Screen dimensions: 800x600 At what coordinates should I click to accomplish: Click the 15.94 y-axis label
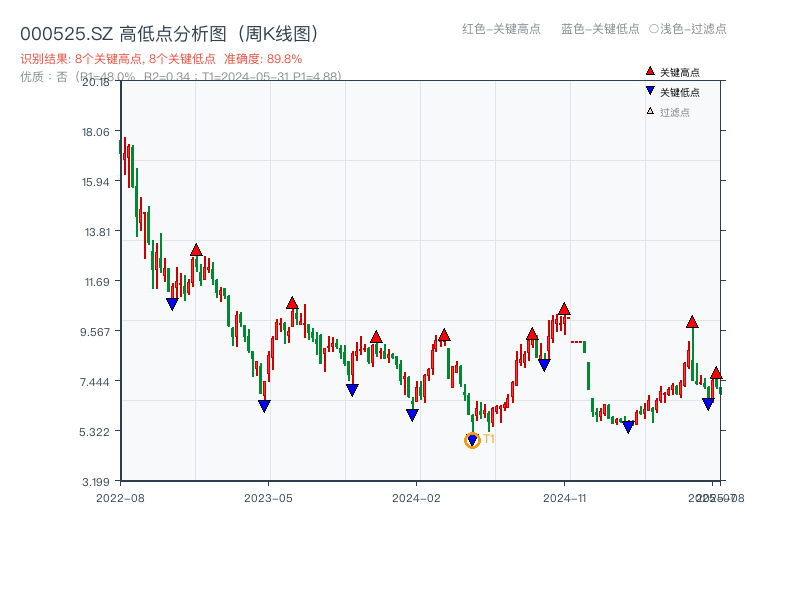pos(95,182)
